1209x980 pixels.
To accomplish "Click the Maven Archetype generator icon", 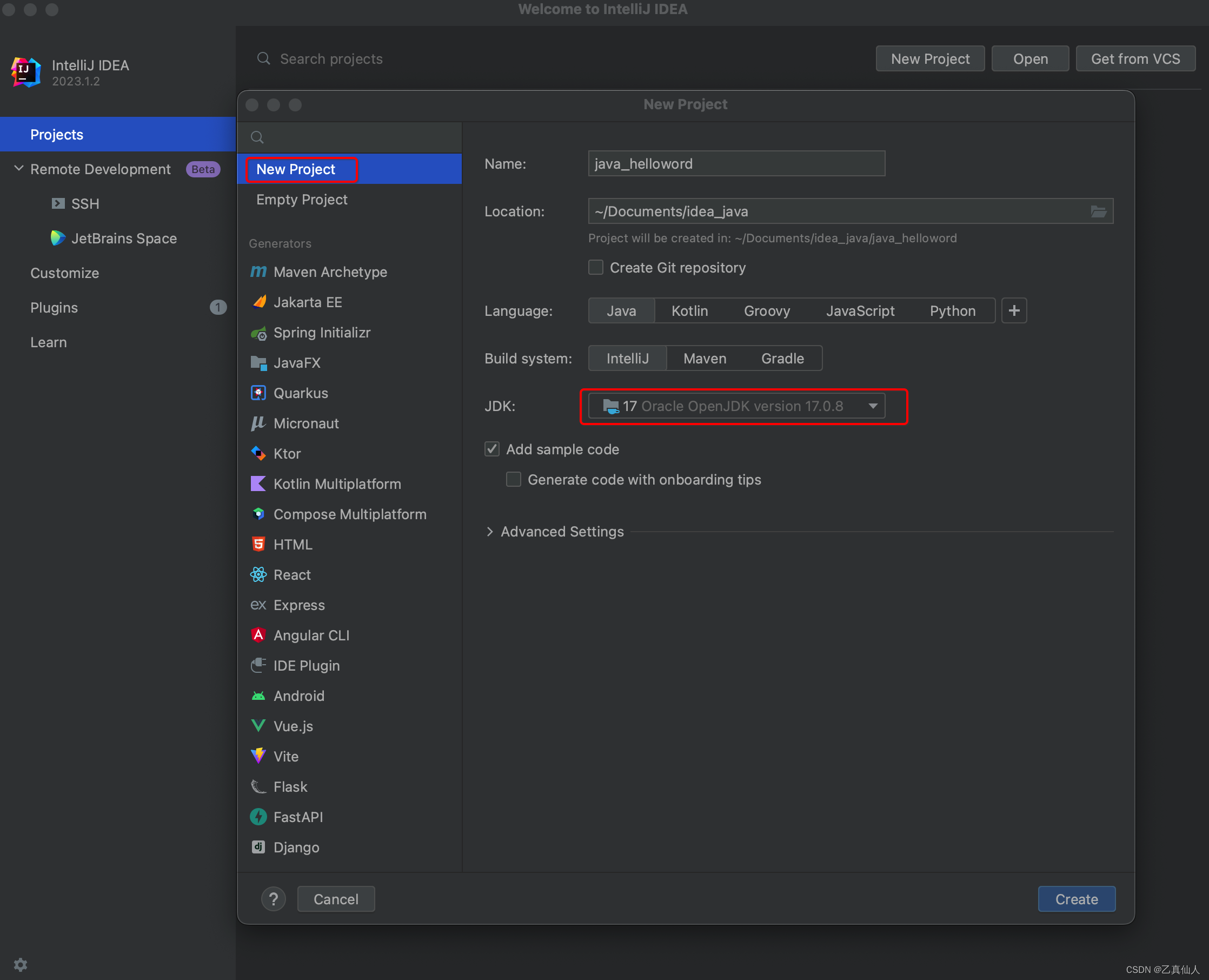I will tap(258, 270).
